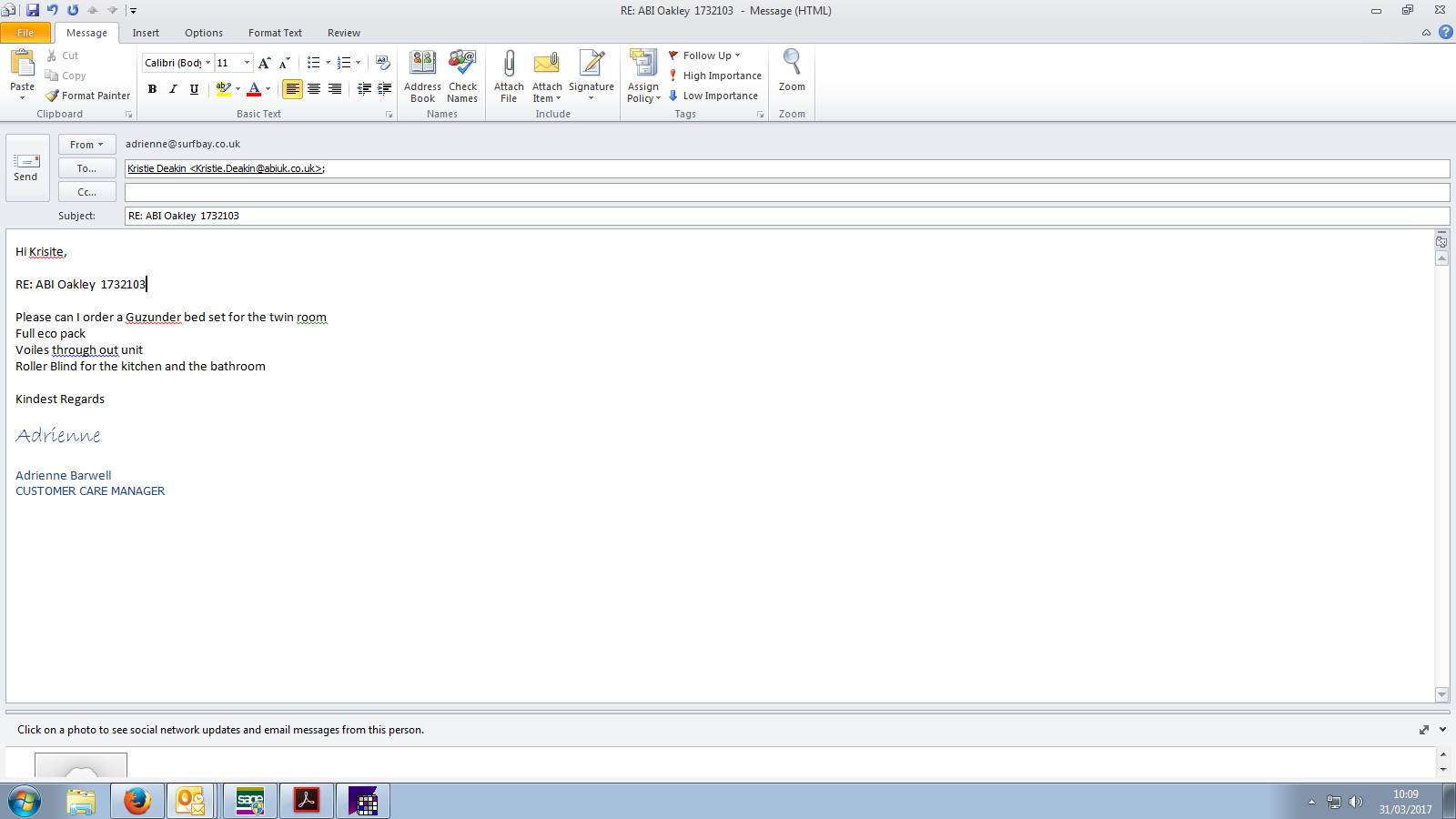The image size is (1456, 819).
Task: Activate the Format Painter tool
Action: click(88, 96)
